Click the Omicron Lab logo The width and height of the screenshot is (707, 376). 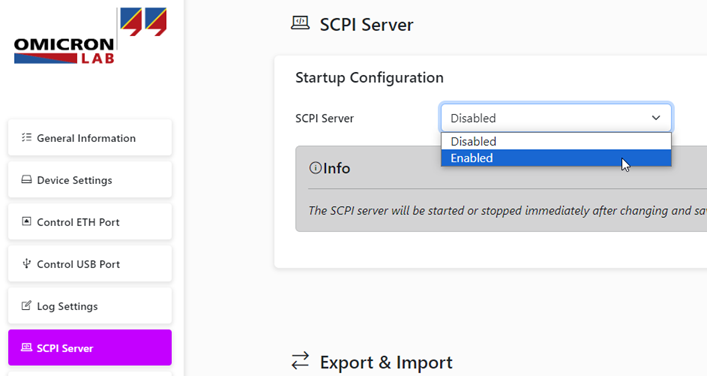[x=90, y=36]
